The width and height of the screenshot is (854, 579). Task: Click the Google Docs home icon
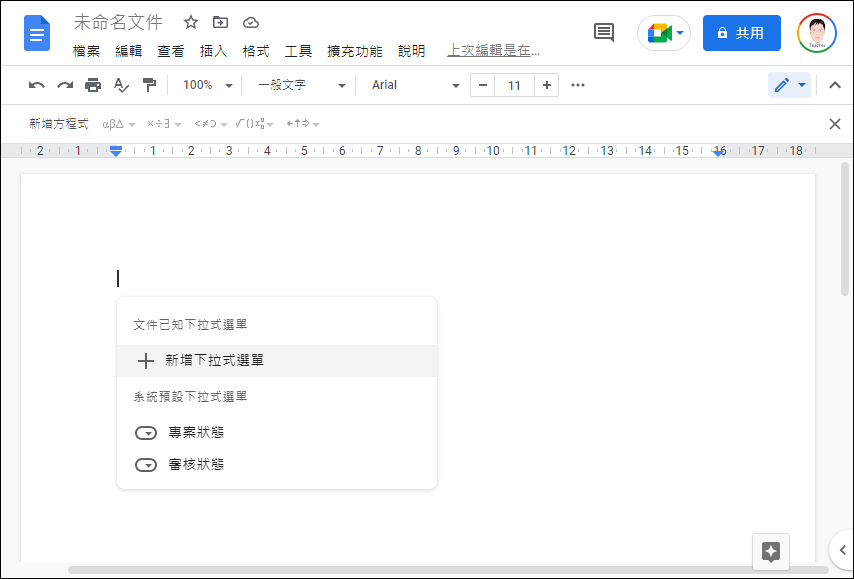coord(37,33)
